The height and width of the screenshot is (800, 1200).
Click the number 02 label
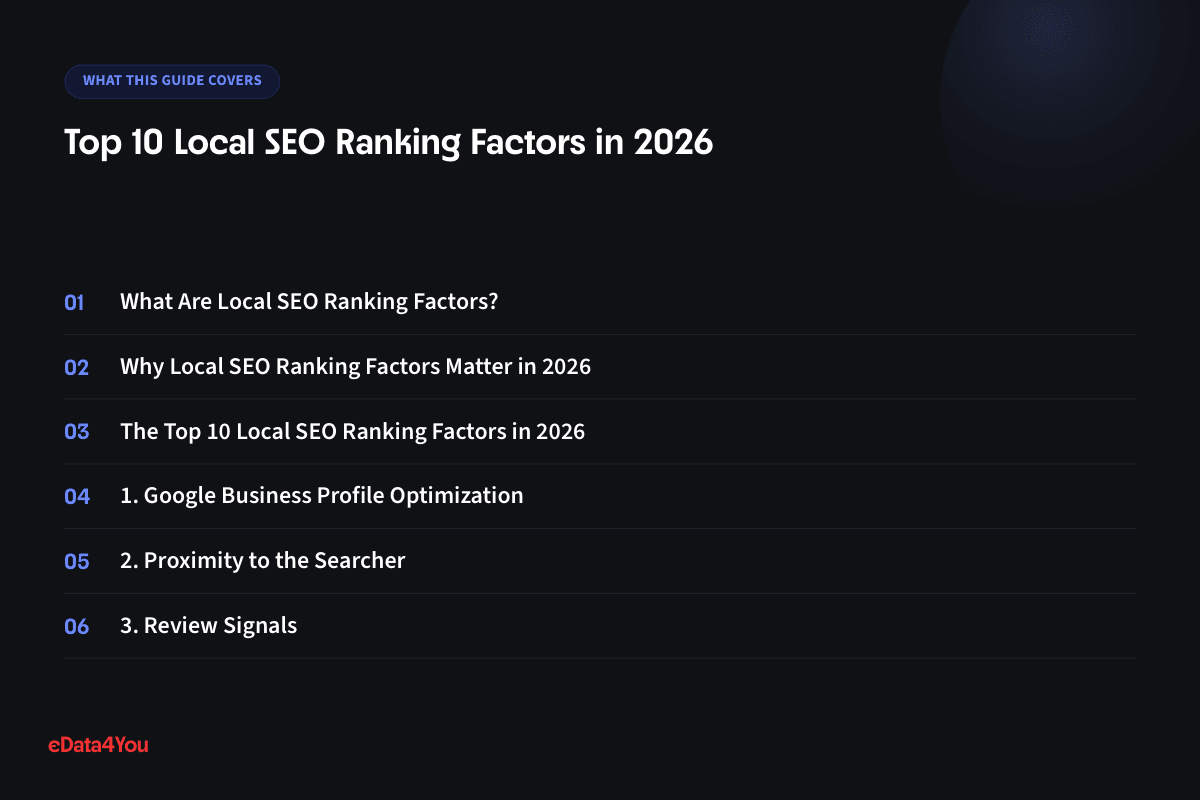point(77,367)
